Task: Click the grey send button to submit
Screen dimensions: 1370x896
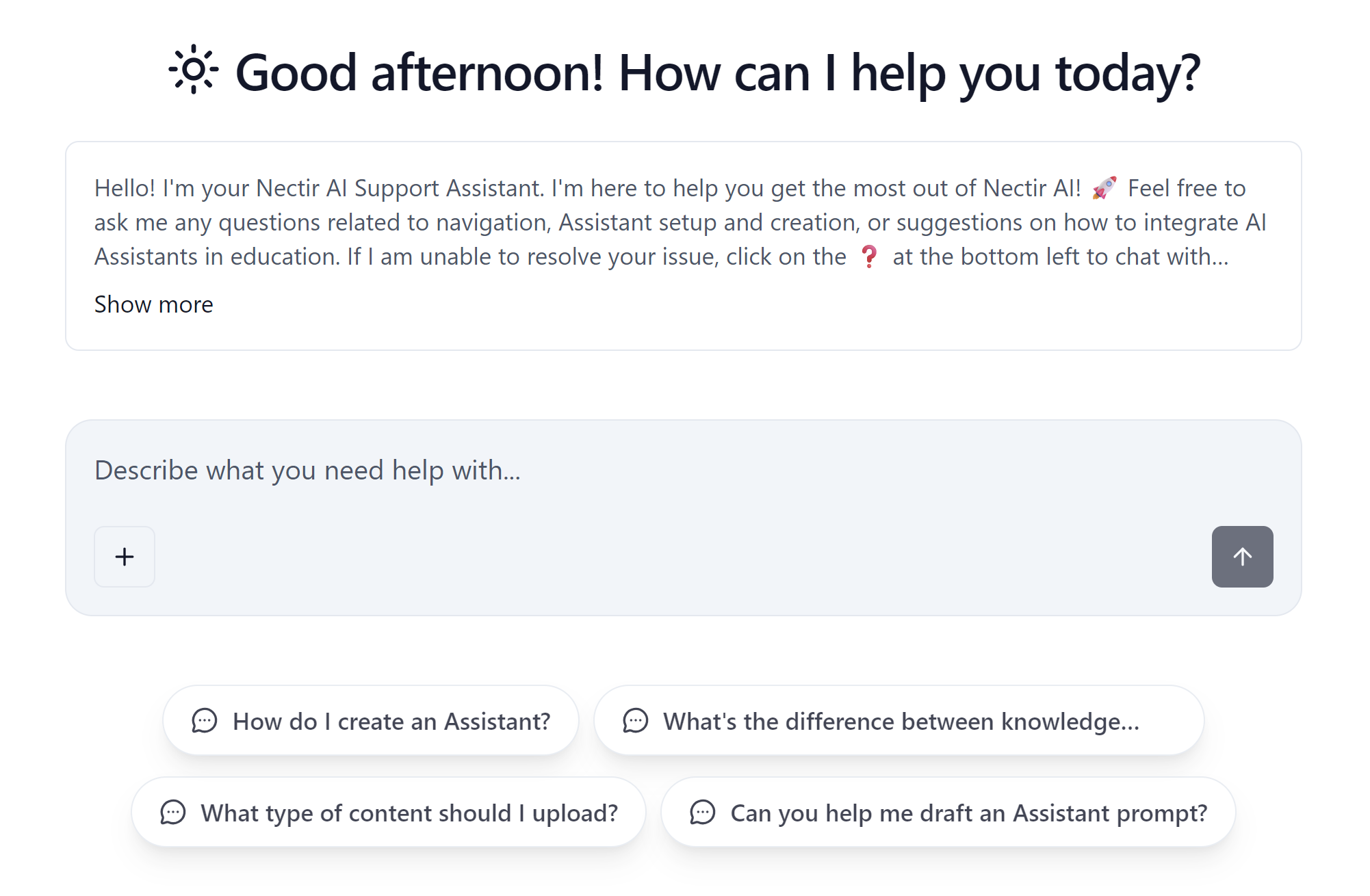Action: [1242, 557]
